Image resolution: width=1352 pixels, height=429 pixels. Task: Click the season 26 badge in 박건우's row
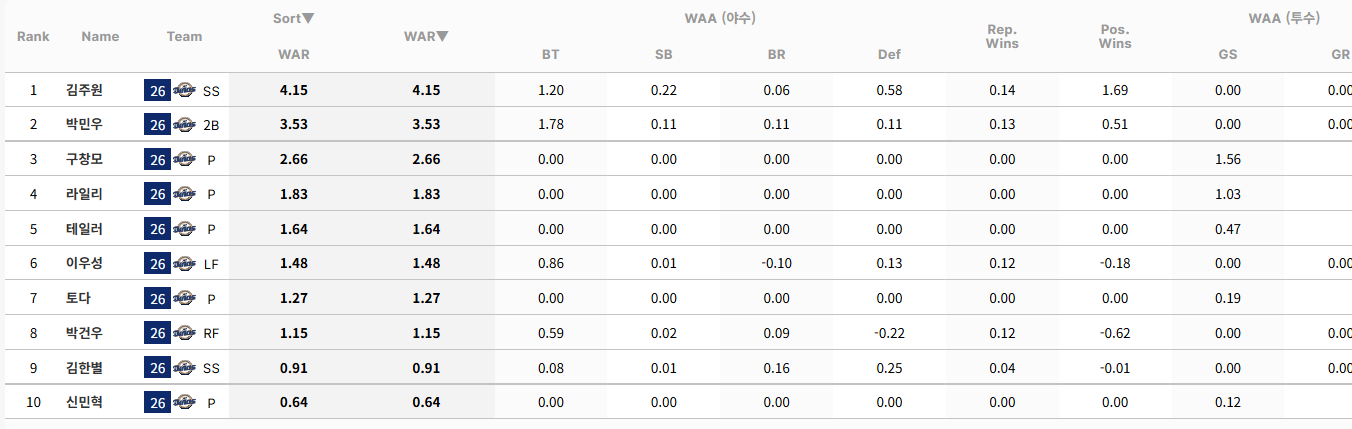tap(157, 333)
